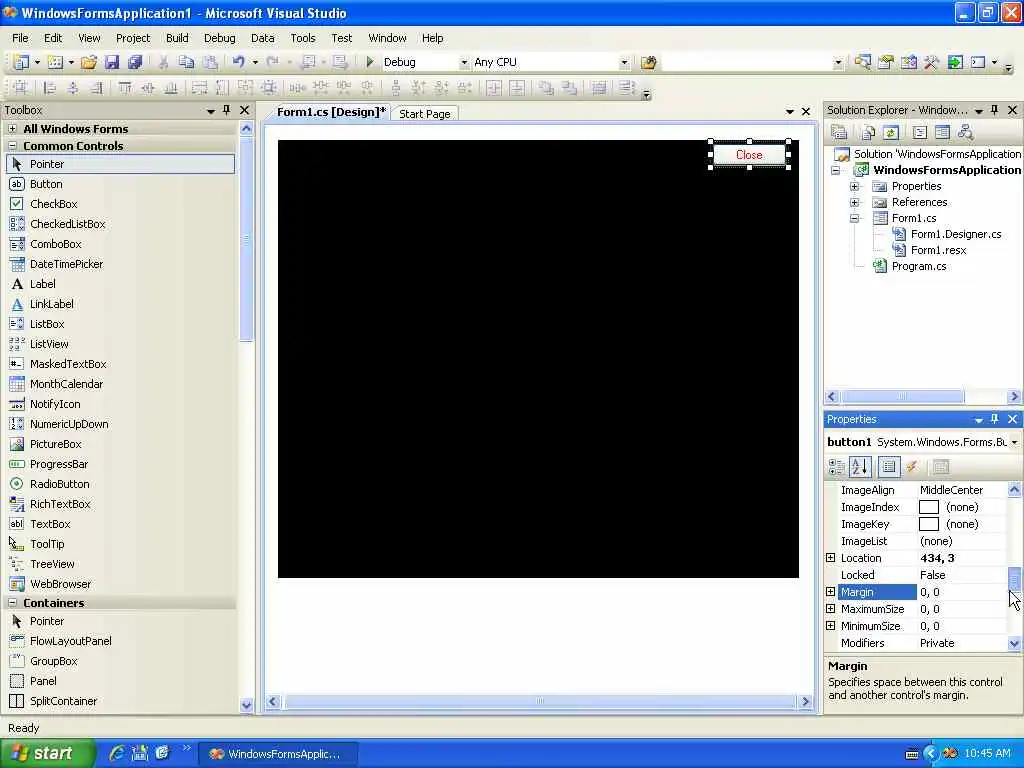Switch Properties grid to Alphabetical view
The image size is (1024, 768).
click(x=860, y=466)
